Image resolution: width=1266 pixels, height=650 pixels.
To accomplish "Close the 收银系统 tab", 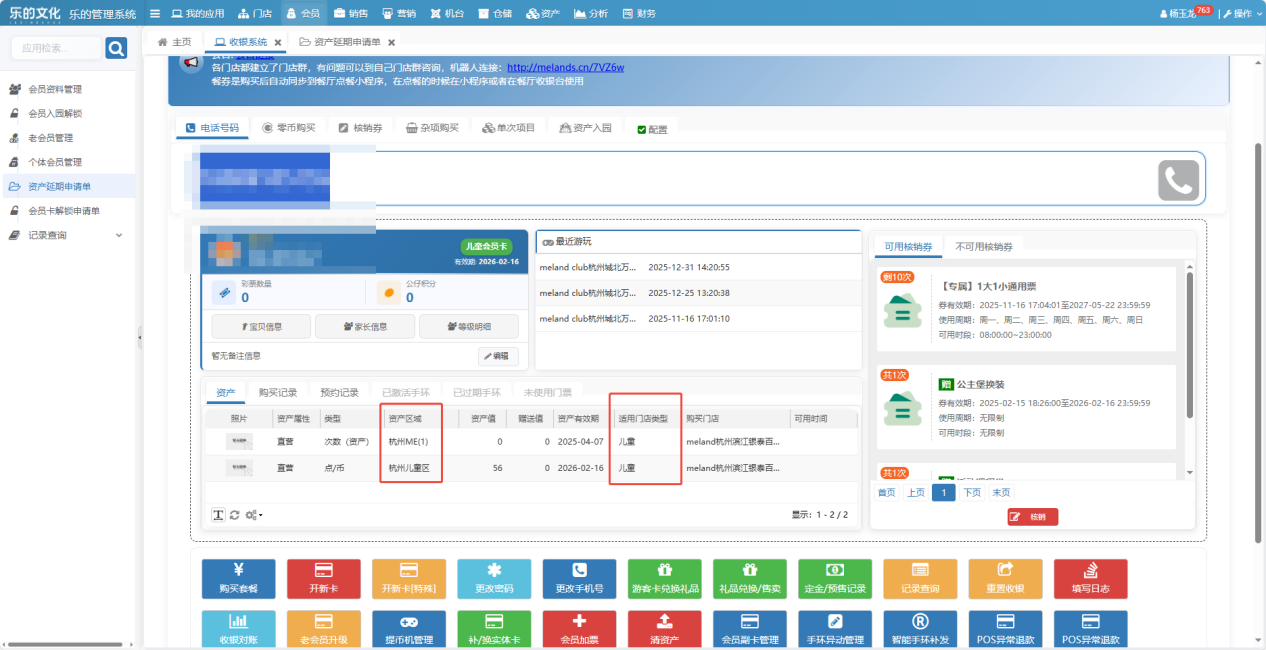I will tap(277, 42).
